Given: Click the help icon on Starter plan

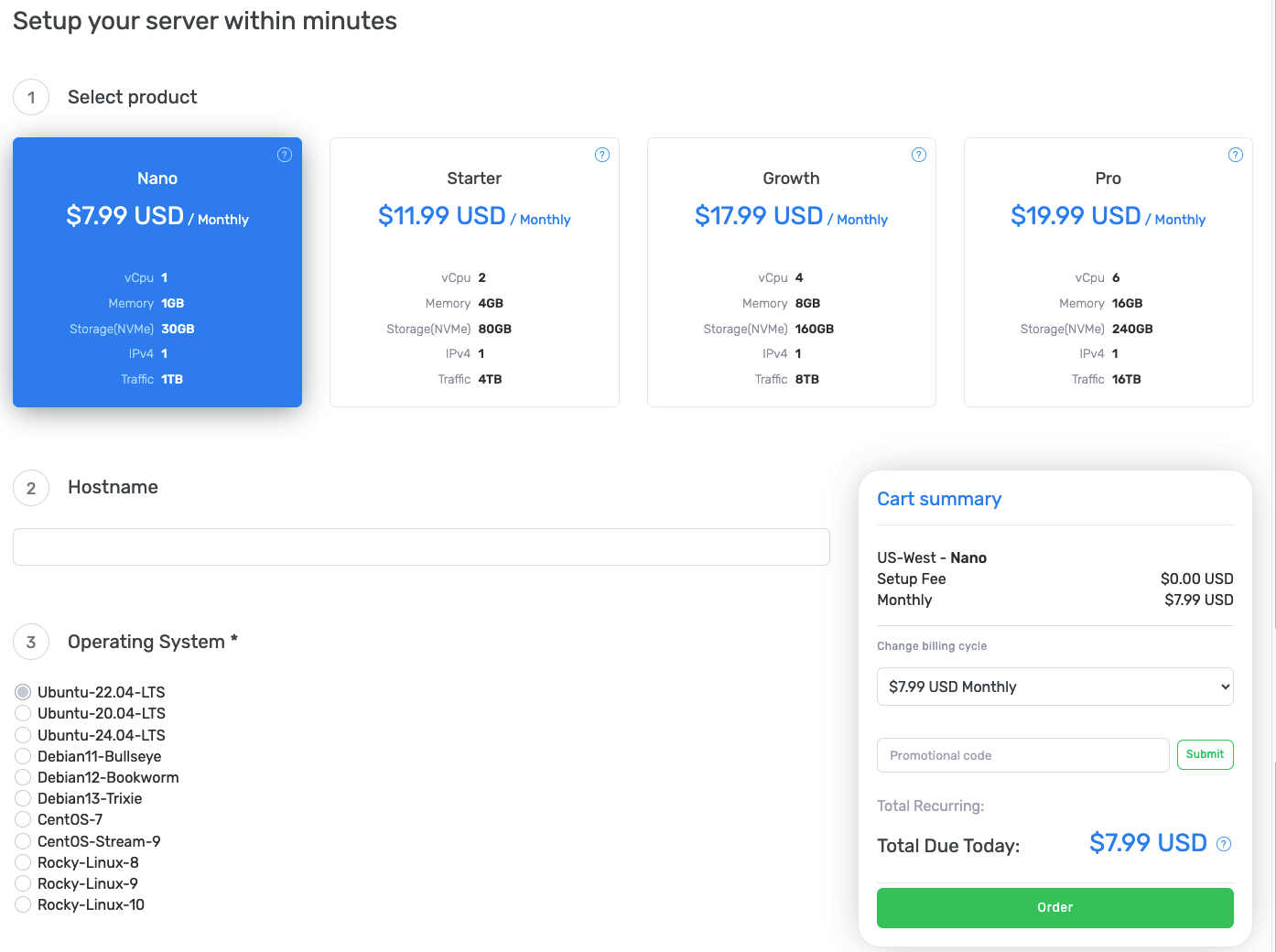Looking at the screenshot, I should tap(602, 155).
